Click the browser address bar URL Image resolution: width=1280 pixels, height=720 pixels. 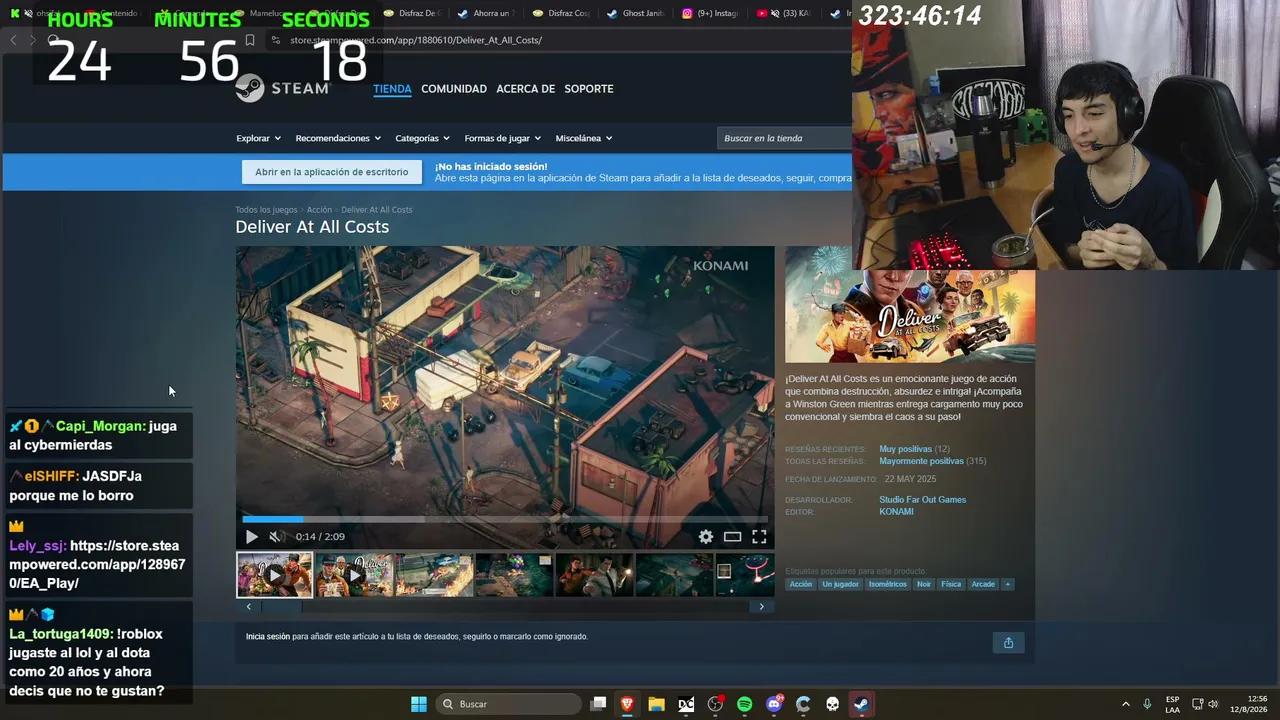[x=416, y=40]
